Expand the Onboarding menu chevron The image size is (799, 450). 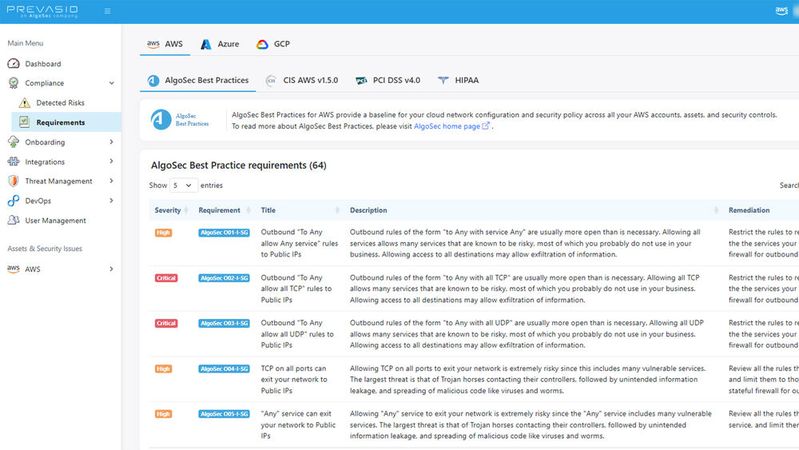(112, 142)
